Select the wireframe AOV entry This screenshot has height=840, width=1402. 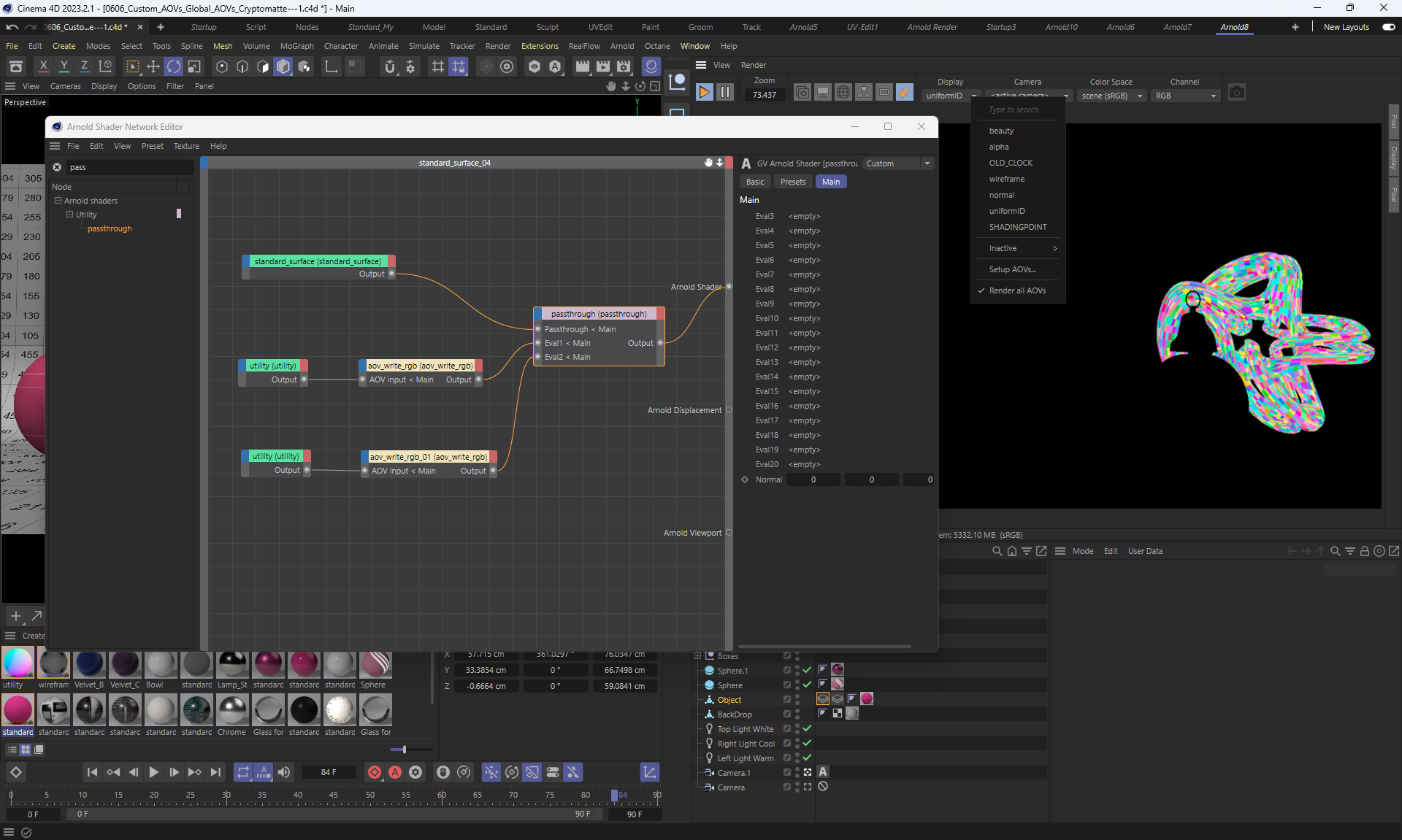click(x=1006, y=179)
